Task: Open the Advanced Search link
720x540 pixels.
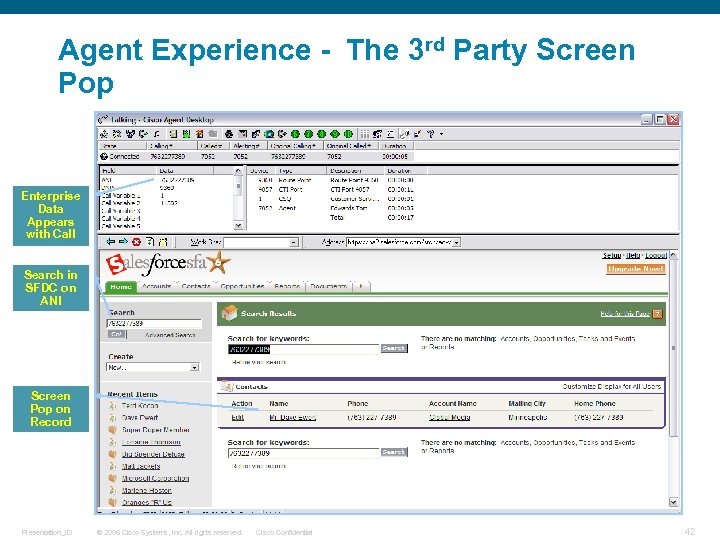Action: tap(170, 335)
